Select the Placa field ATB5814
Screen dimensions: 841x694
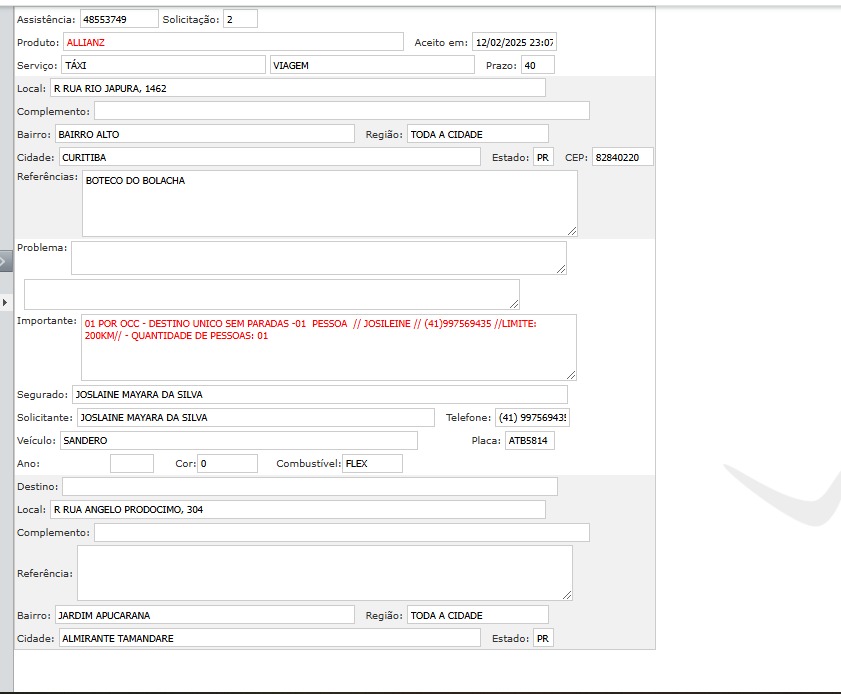[x=529, y=441]
